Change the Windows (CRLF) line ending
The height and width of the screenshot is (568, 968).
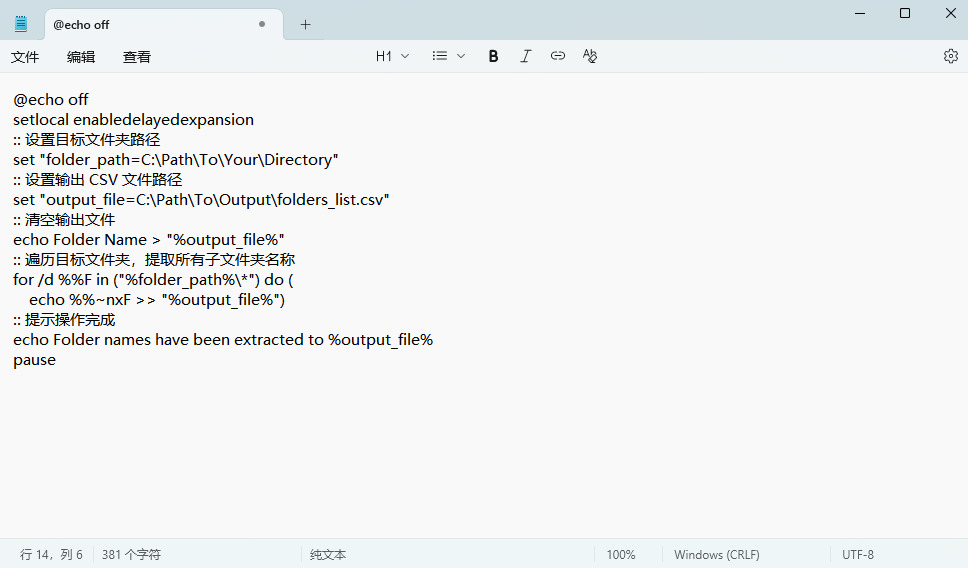(717, 554)
